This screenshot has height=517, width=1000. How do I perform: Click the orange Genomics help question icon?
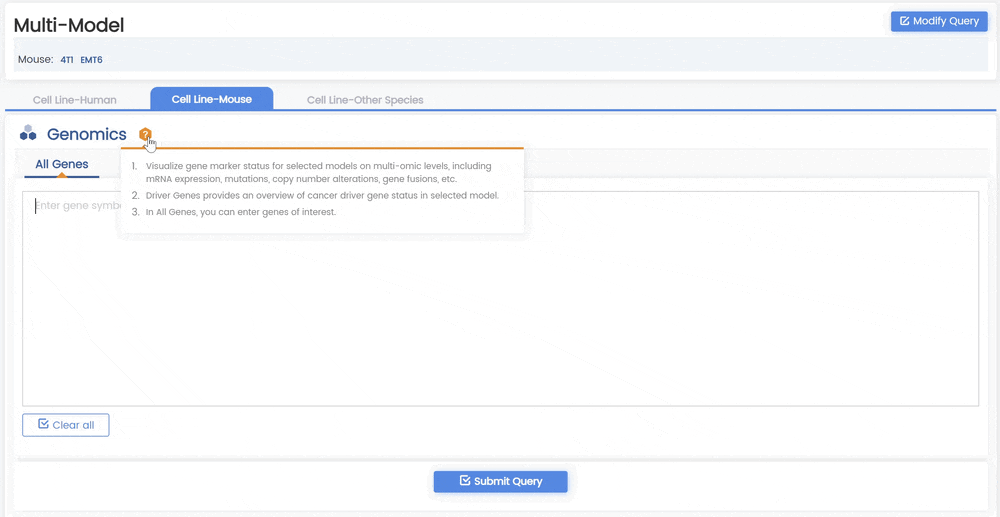[x=145, y=134]
